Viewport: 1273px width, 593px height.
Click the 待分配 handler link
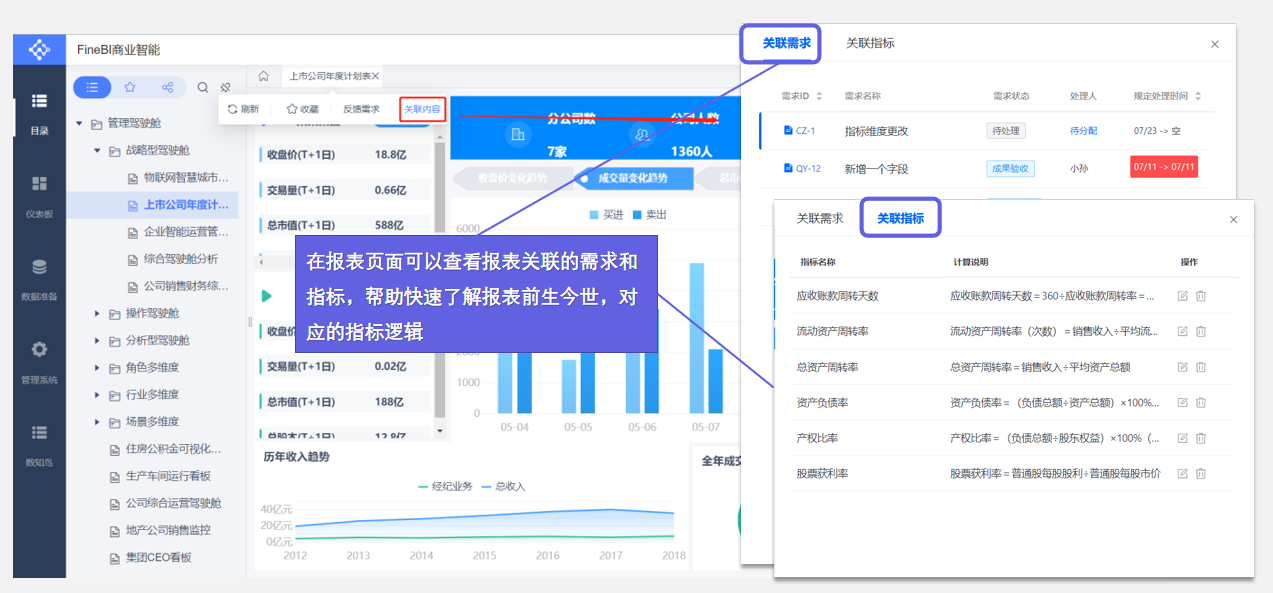pos(1083,131)
